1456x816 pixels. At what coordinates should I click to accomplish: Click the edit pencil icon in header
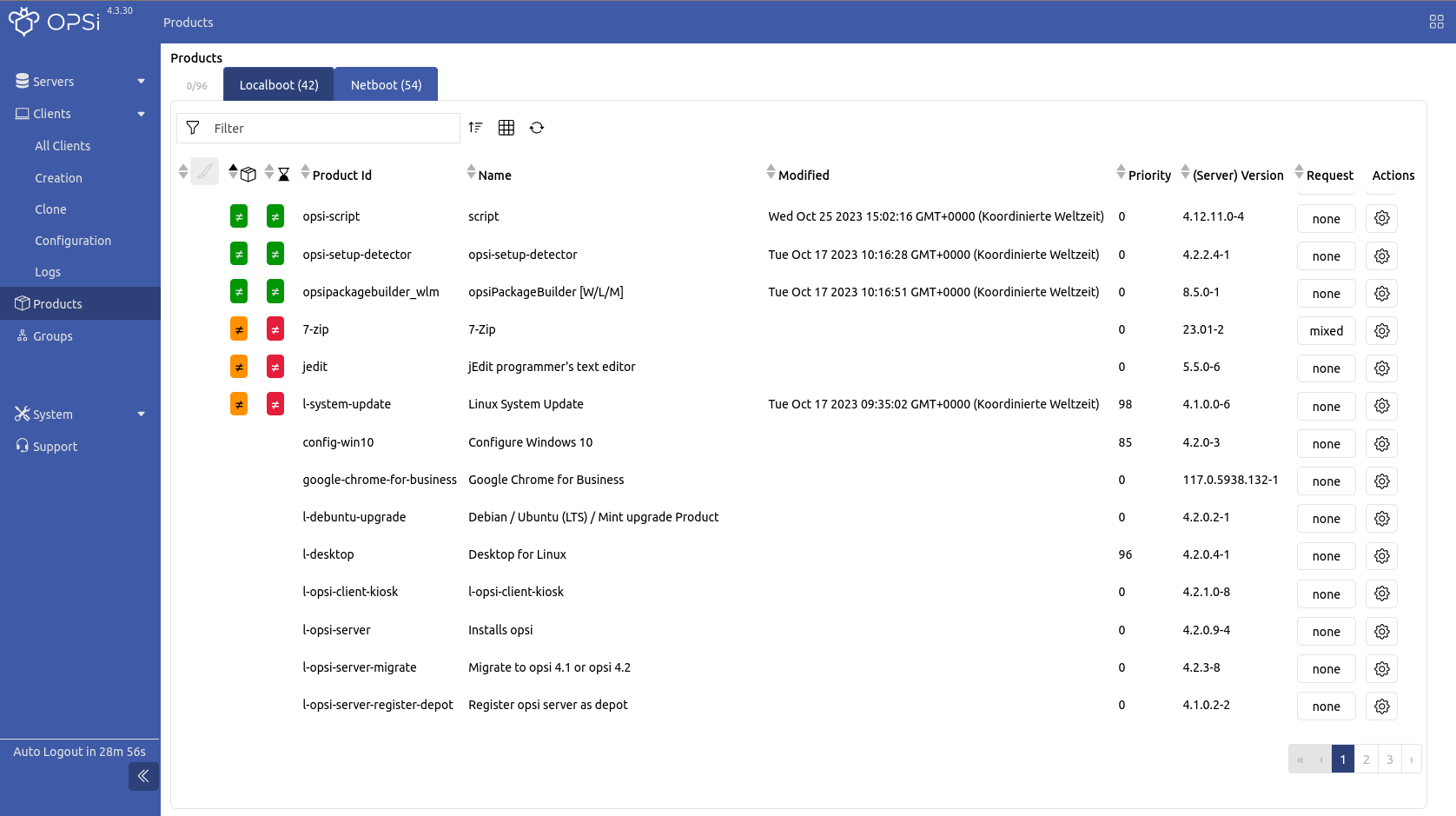(204, 171)
